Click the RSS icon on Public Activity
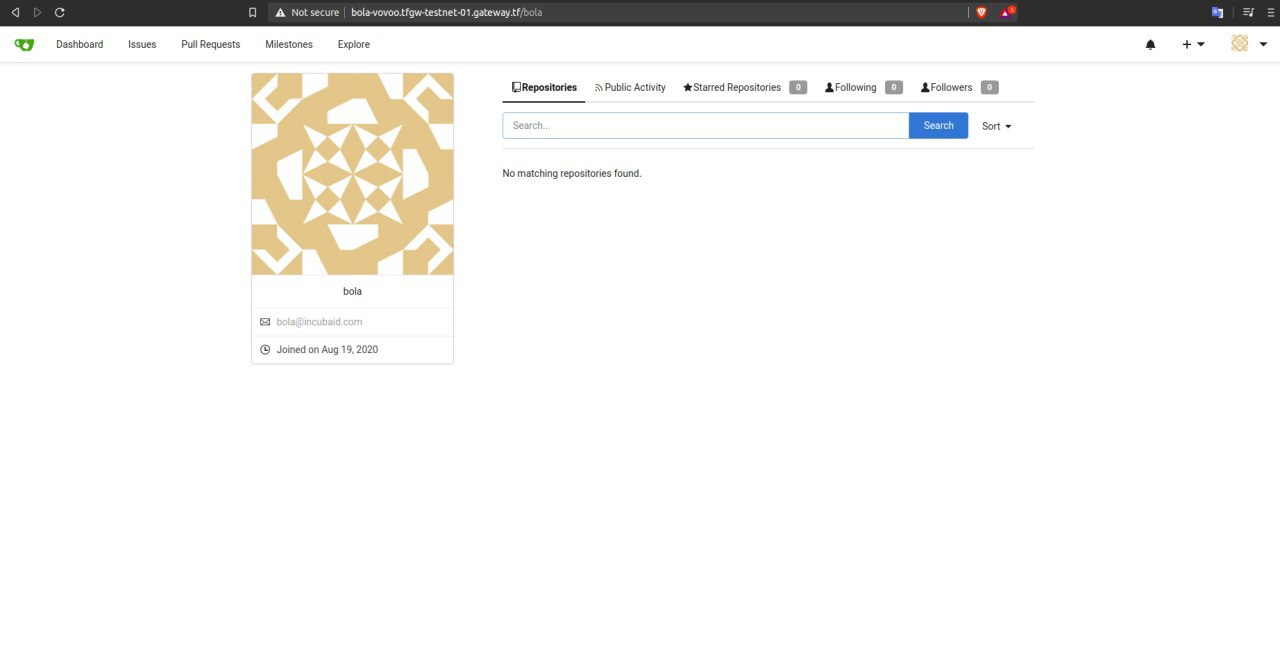This screenshot has height=668, width=1280. (598, 87)
